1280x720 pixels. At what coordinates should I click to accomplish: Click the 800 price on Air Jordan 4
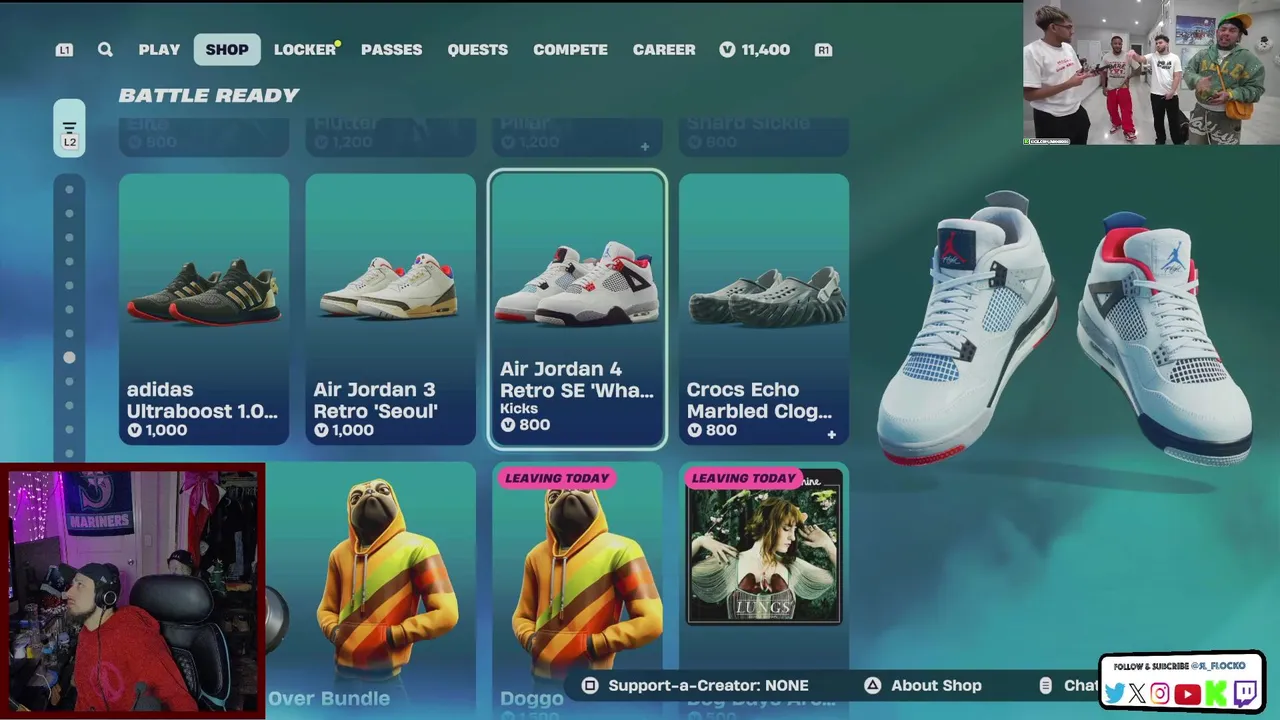pos(526,425)
